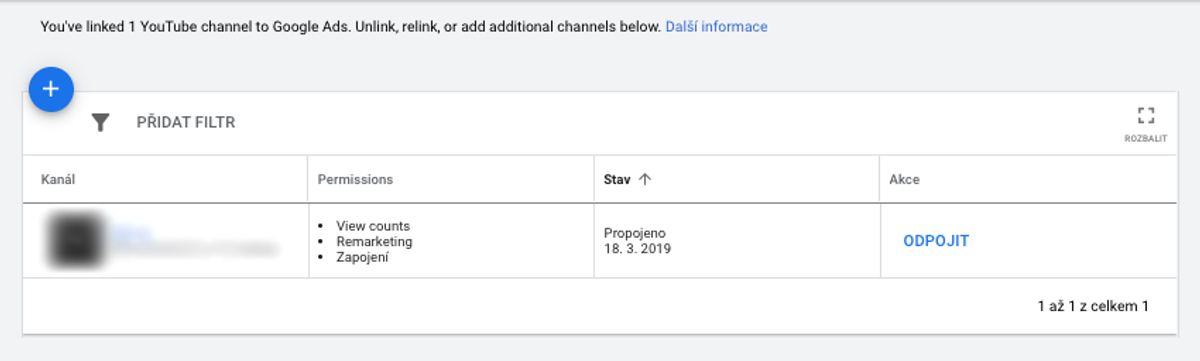
Task: Click the pagination text 1 až 1 z celkem 1
Action: tap(1093, 306)
